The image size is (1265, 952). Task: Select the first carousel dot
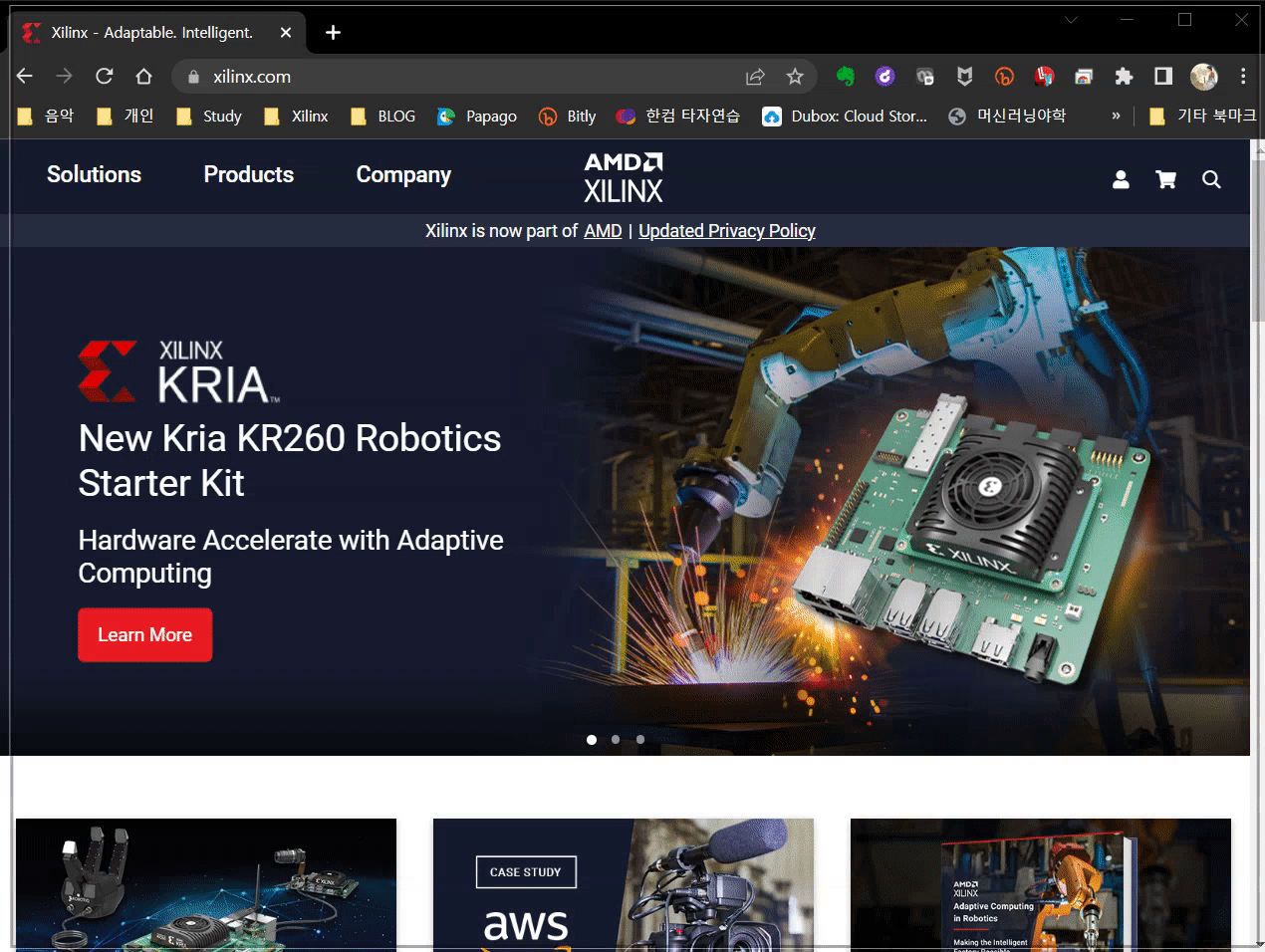[x=592, y=740]
